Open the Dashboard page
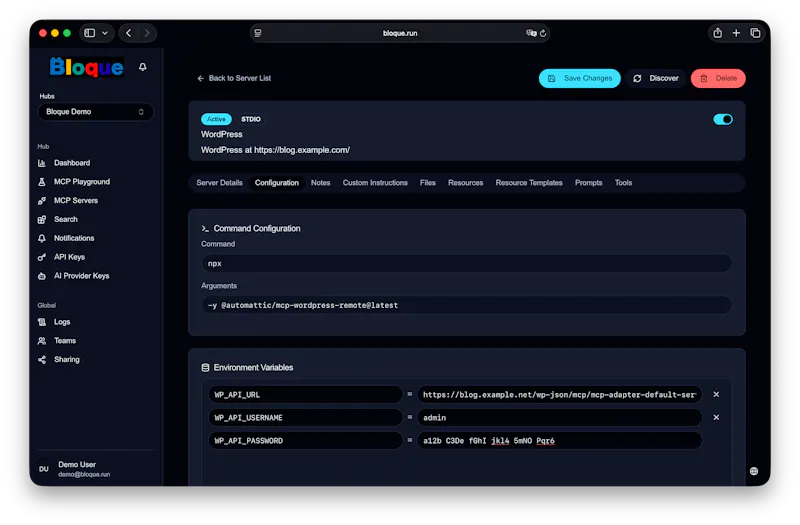This screenshot has width=800, height=525. click(72, 163)
